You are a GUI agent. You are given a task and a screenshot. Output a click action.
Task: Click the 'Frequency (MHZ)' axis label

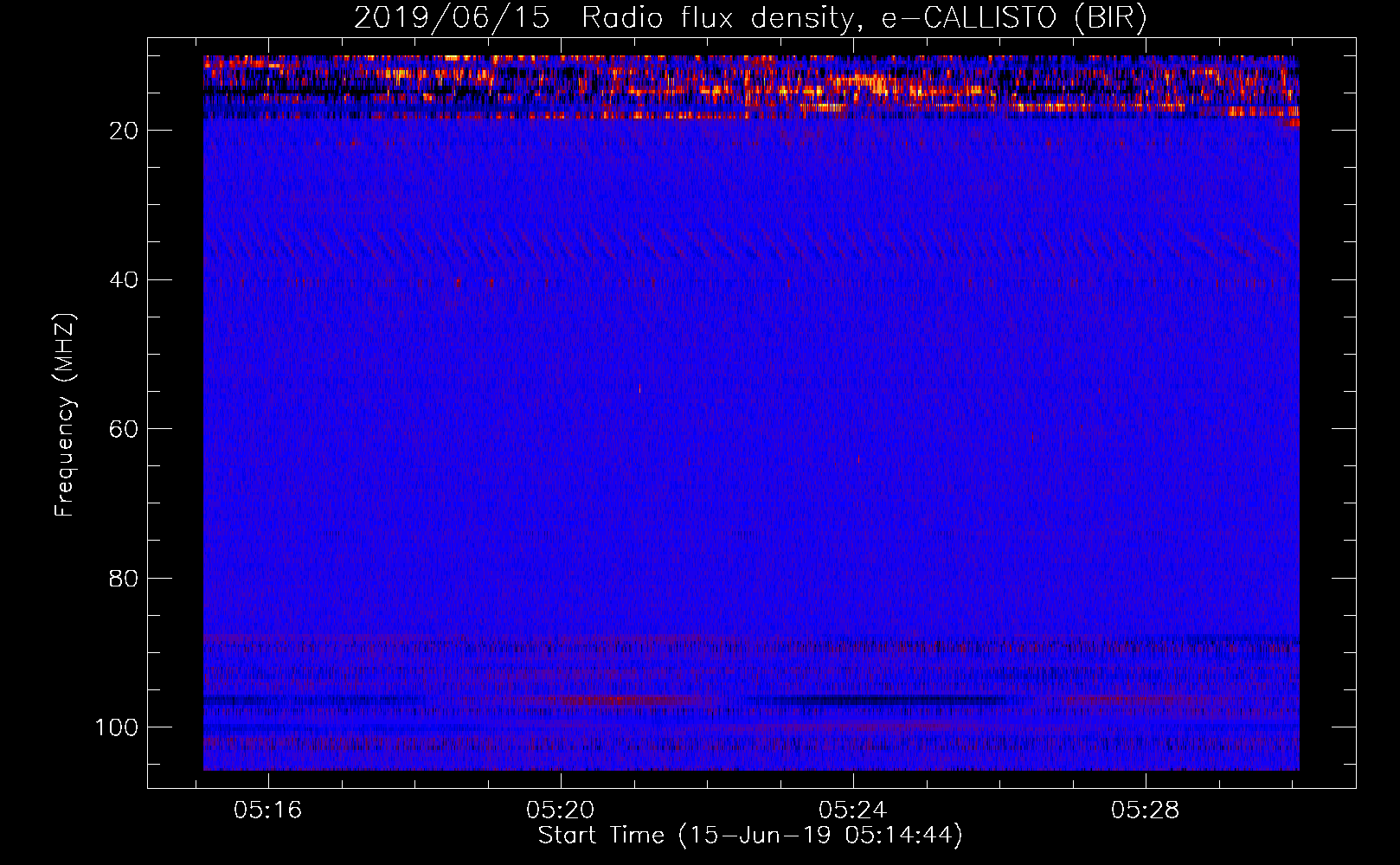[65, 414]
